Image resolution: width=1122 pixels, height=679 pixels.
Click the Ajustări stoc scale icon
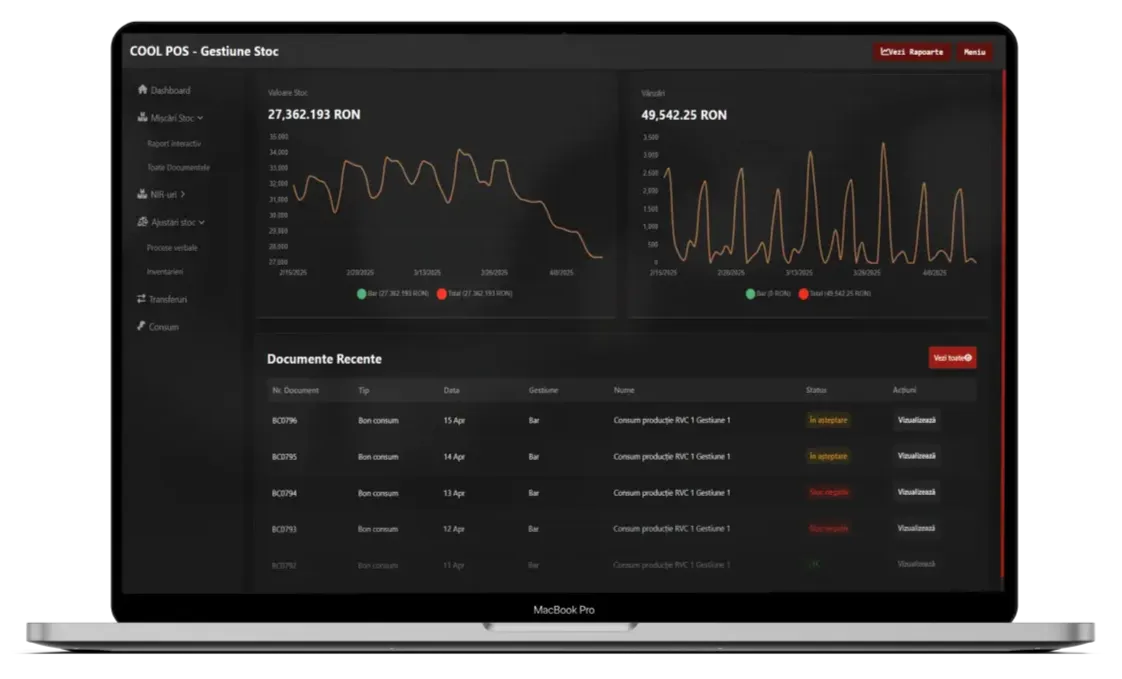(x=142, y=222)
